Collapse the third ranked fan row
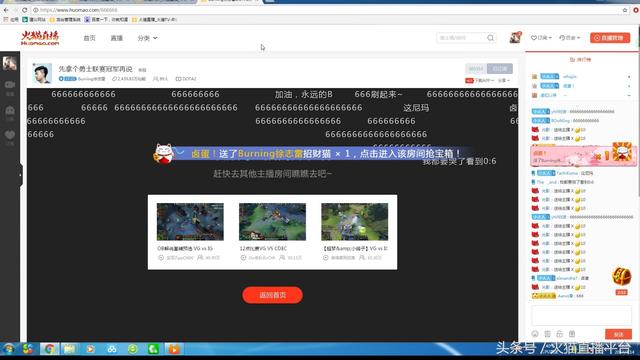 click(x=629, y=95)
